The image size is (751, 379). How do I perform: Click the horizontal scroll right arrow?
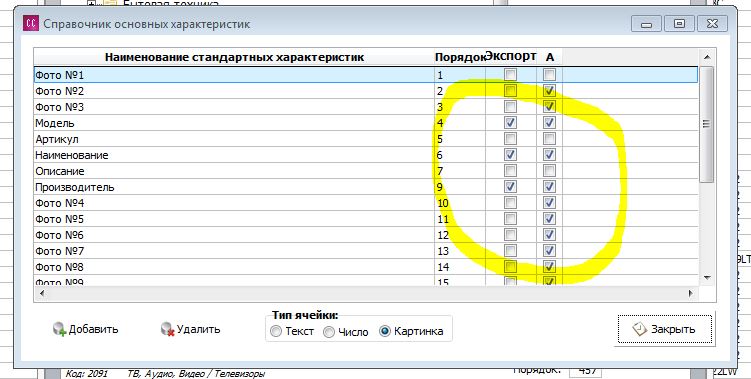point(691,293)
